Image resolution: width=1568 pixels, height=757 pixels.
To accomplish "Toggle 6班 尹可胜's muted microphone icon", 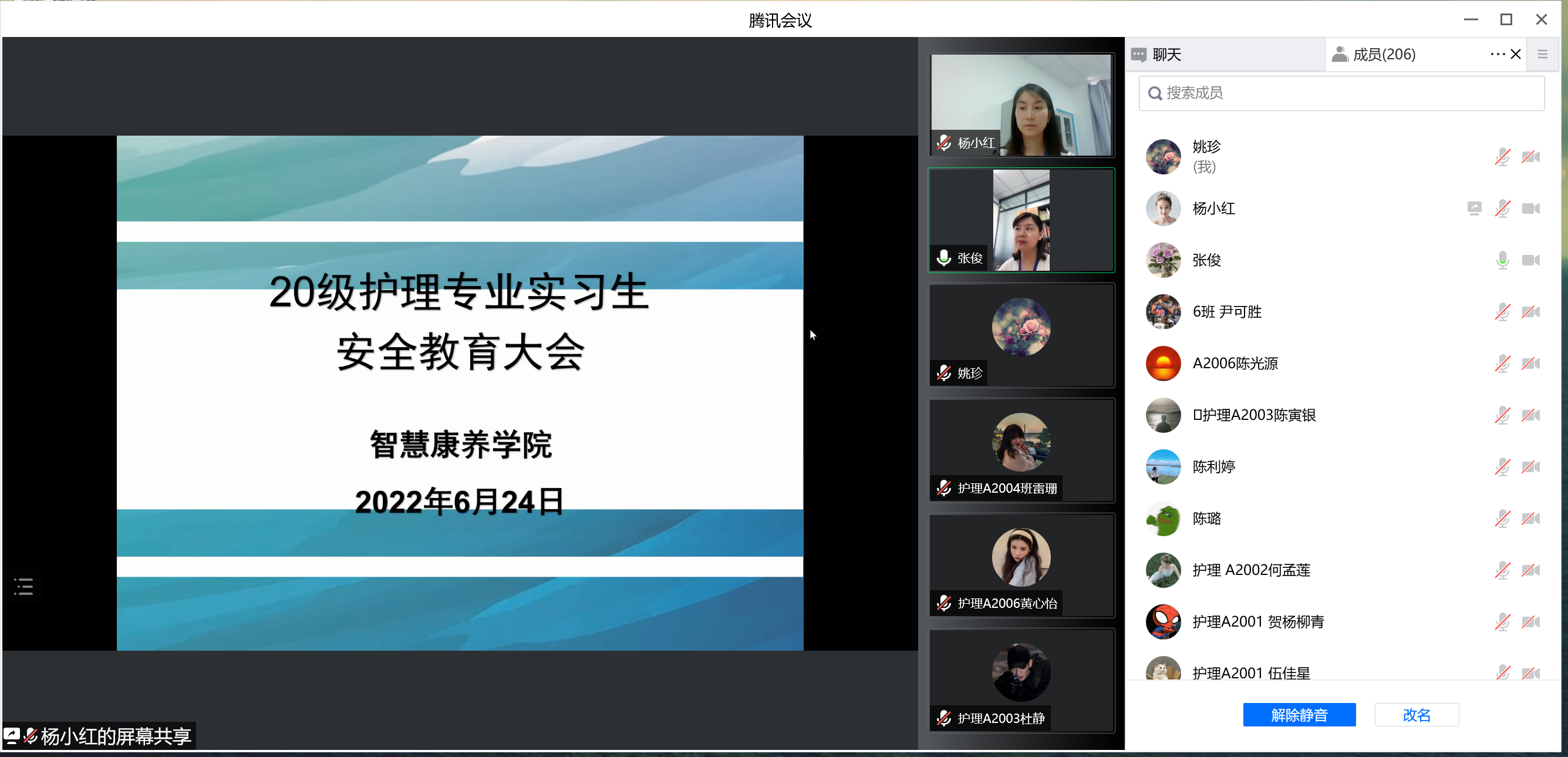I will click(1502, 312).
